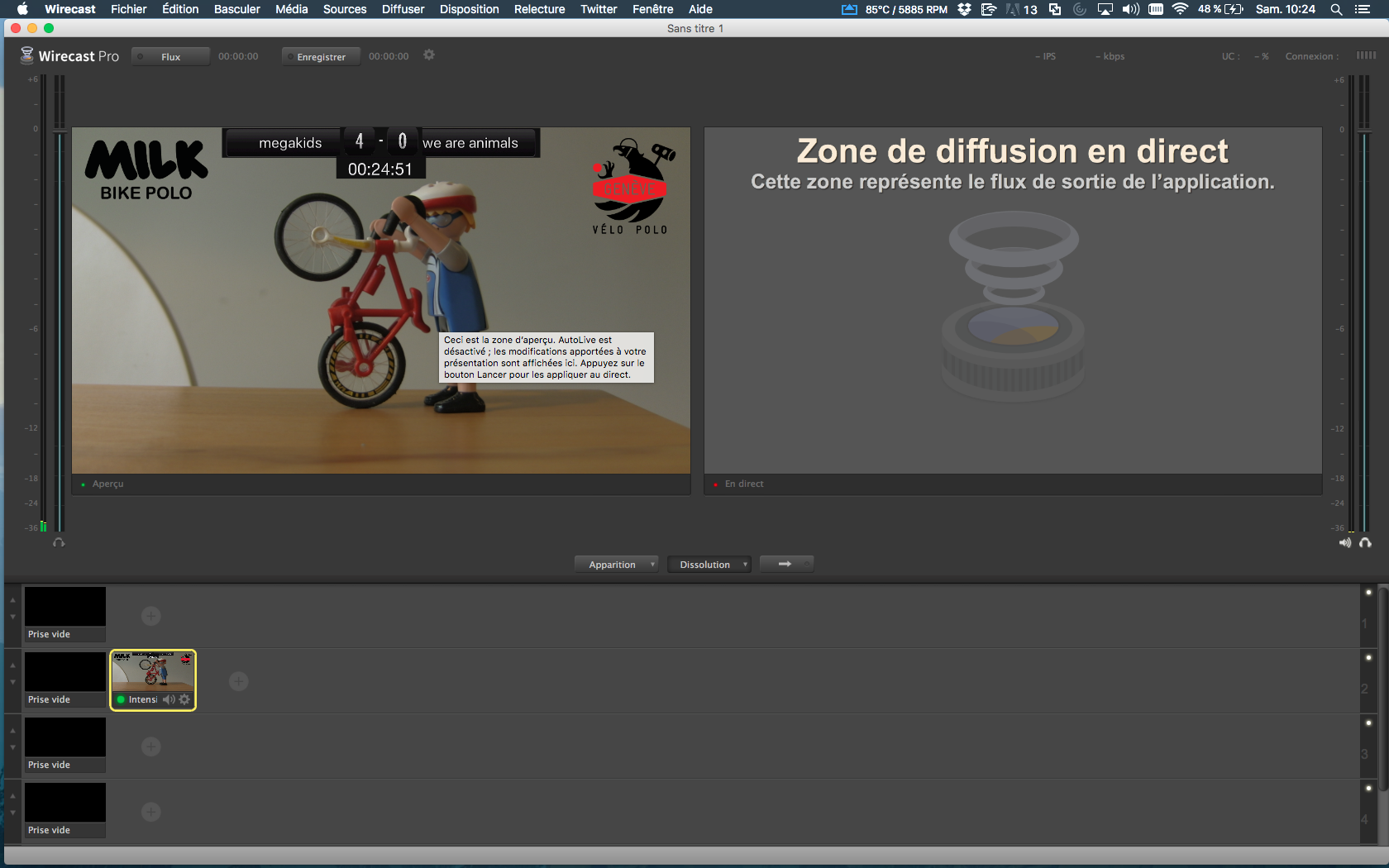
Task: Open the Dissolution transition dropdown
Action: [709, 565]
